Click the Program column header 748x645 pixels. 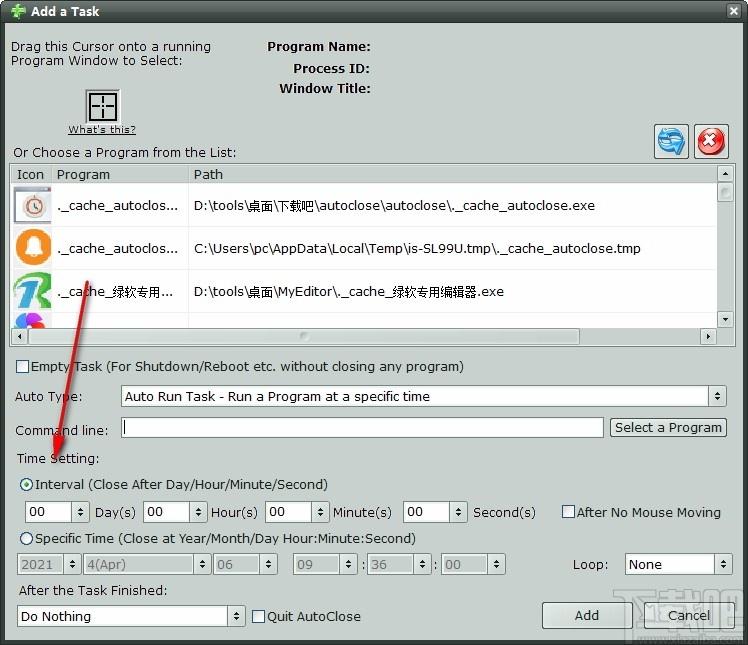click(x=121, y=175)
